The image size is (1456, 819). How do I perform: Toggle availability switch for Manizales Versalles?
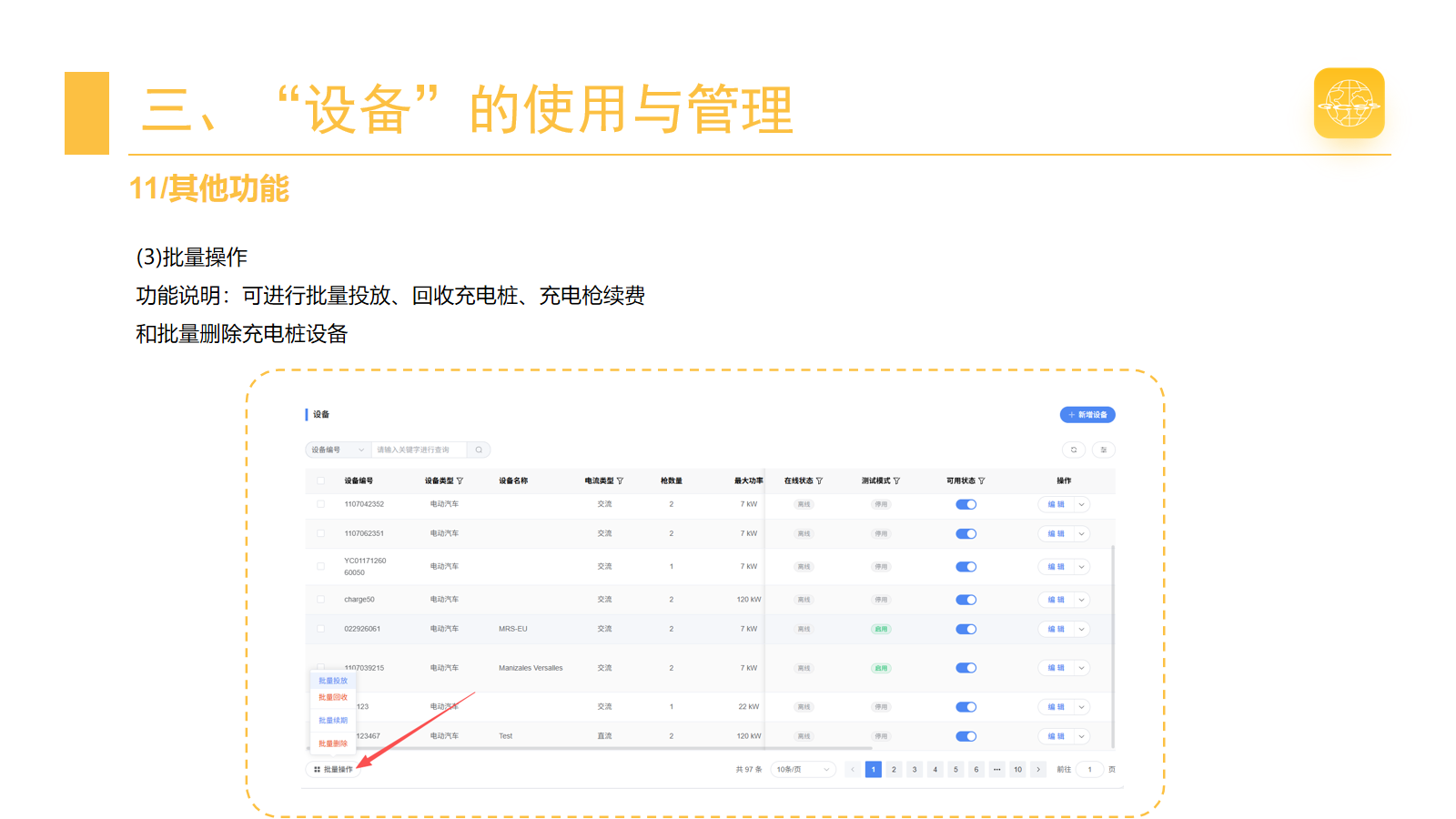click(966, 668)
